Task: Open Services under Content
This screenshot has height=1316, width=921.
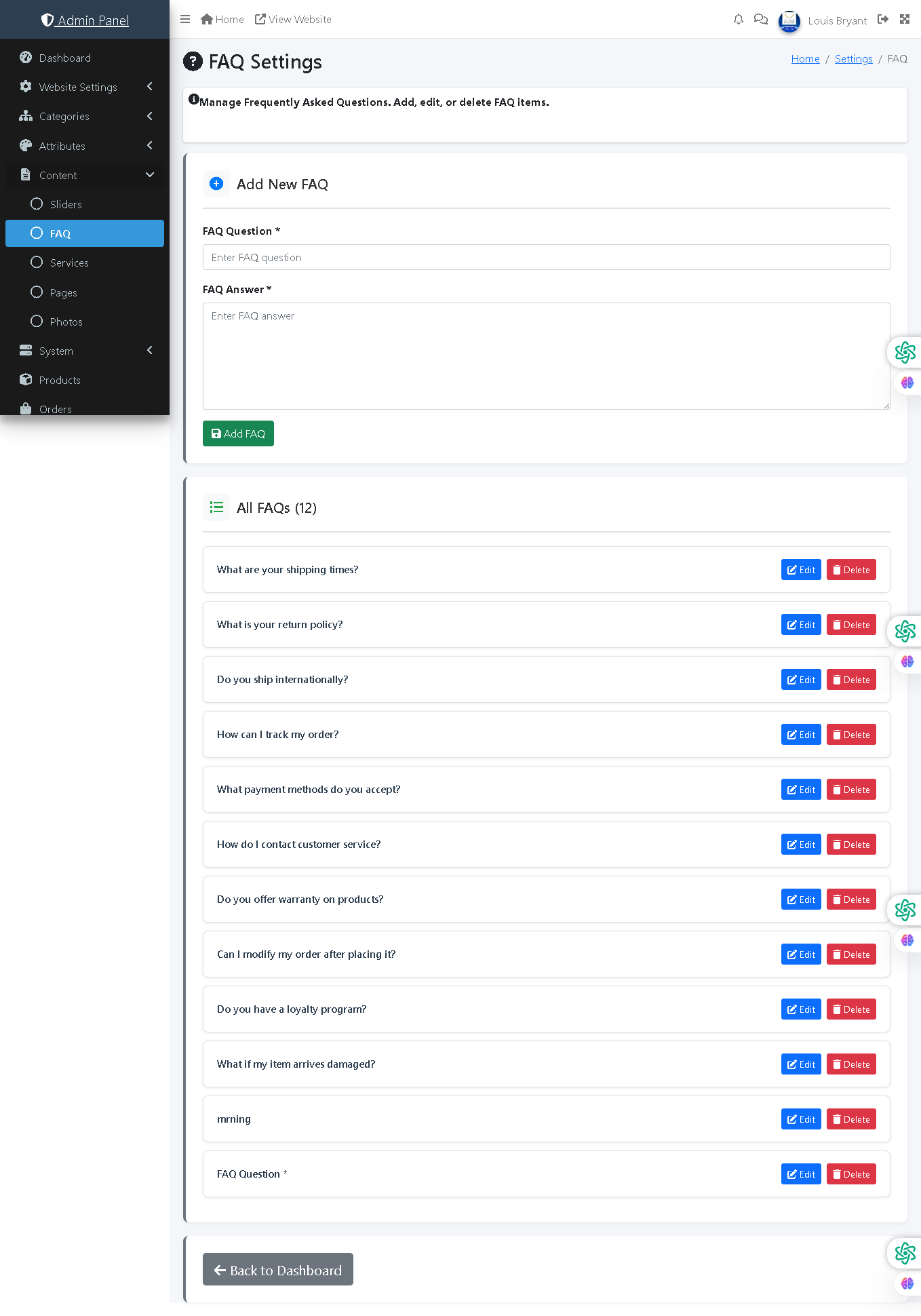Action: [x=85, y=263]
